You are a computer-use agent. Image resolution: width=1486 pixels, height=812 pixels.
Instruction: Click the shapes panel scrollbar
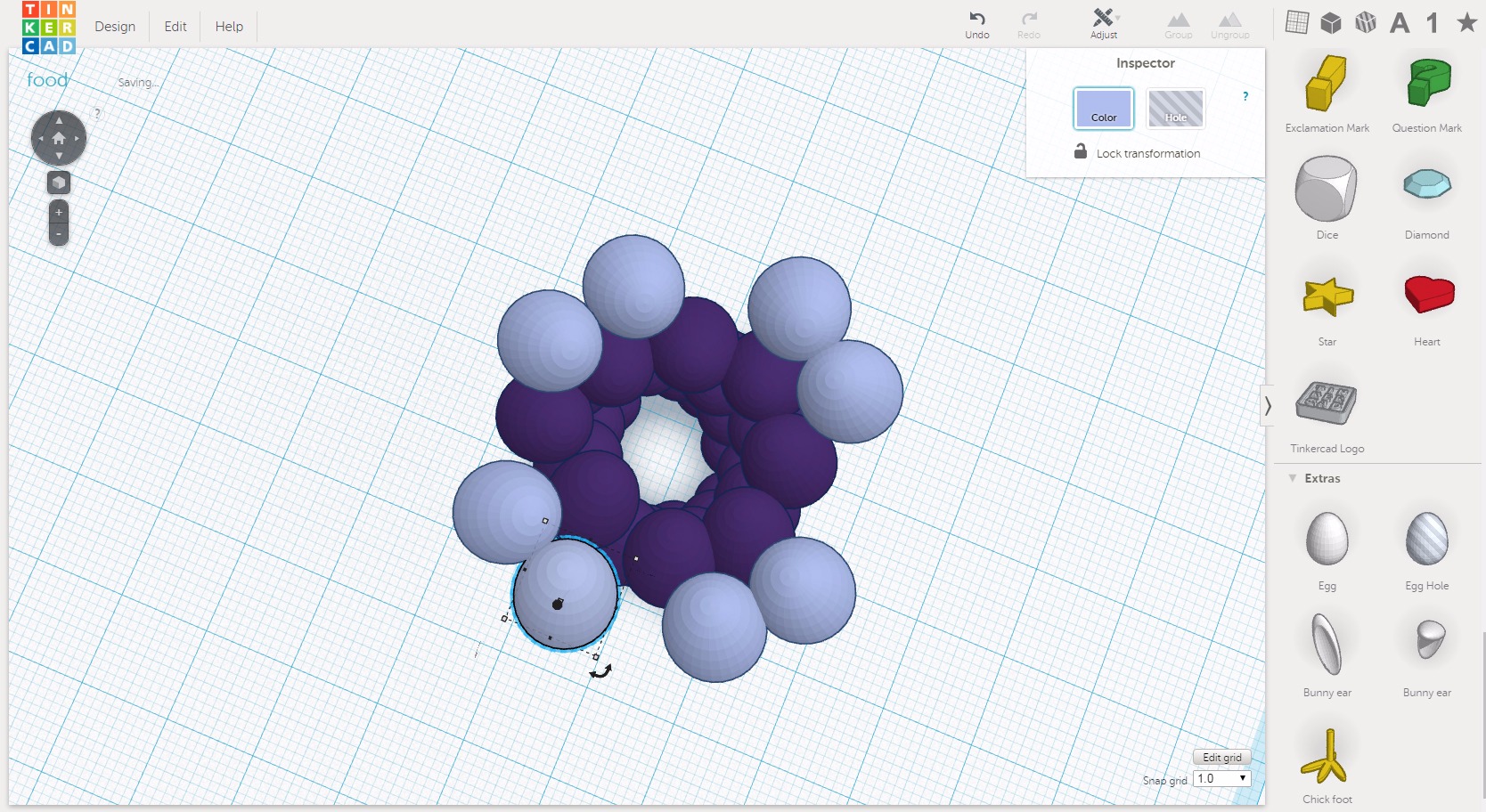[1482, 715]
